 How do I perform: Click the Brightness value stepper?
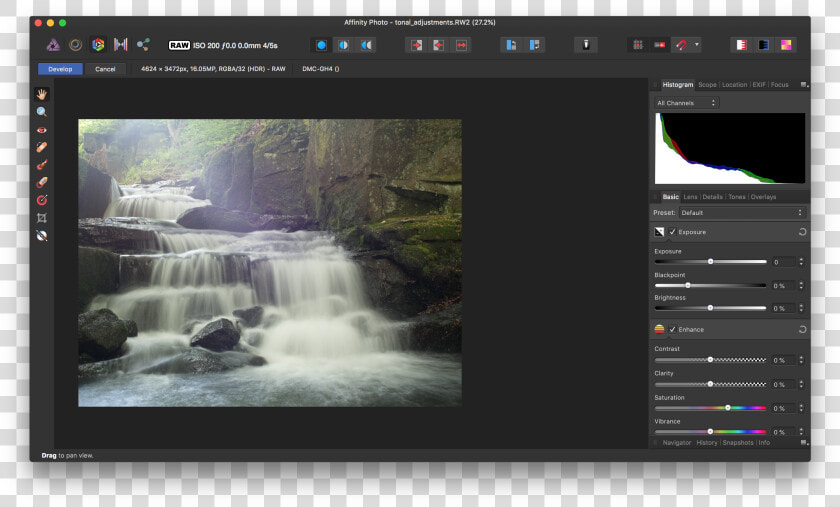pyautogui.click(x=801, y=308)
